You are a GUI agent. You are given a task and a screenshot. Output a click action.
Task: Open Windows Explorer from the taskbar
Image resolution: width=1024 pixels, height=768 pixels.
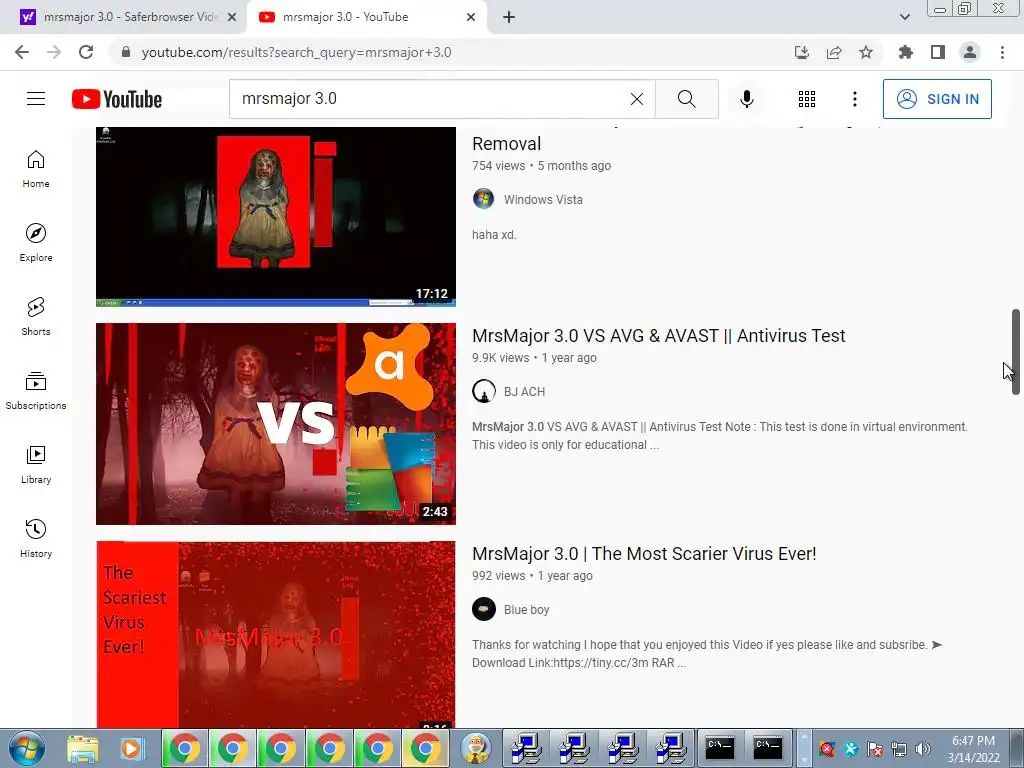tap(83, 748)
